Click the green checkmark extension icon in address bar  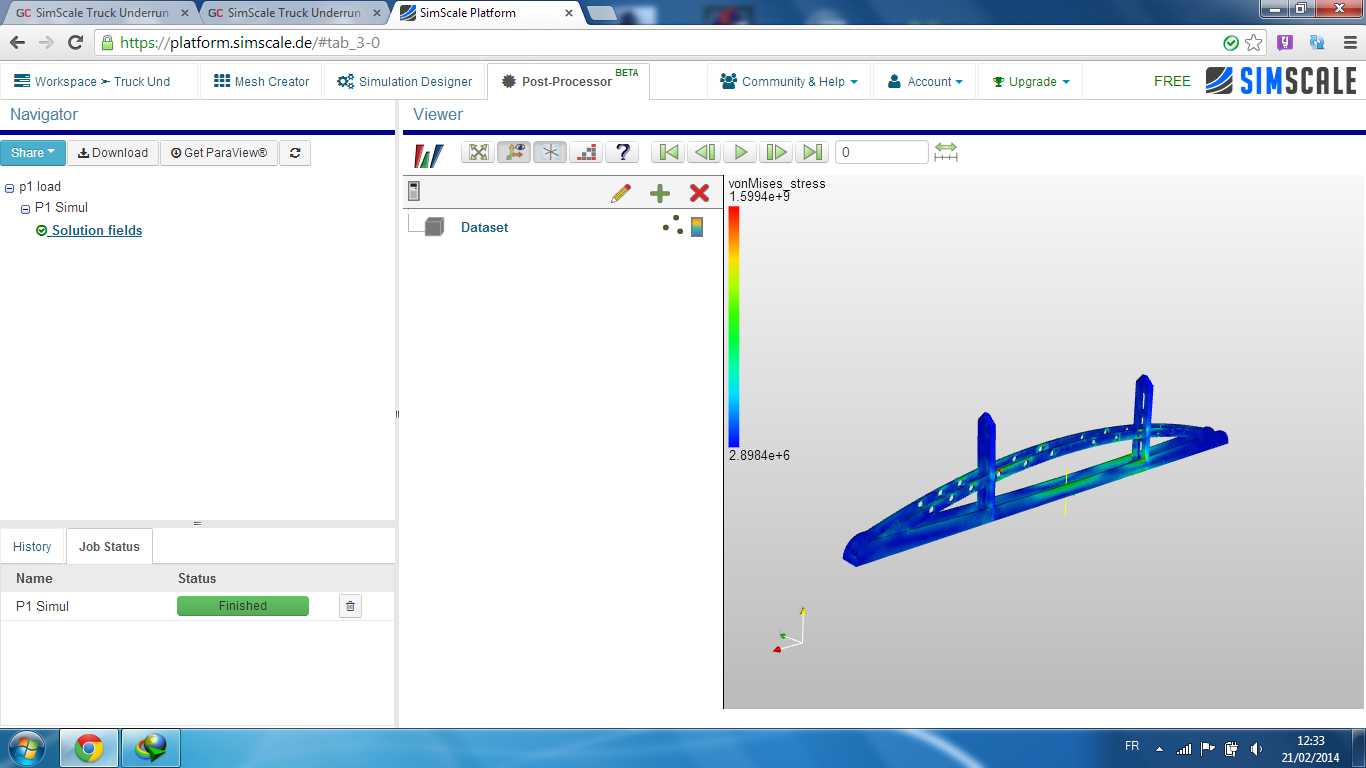(x=1231, y=43)
